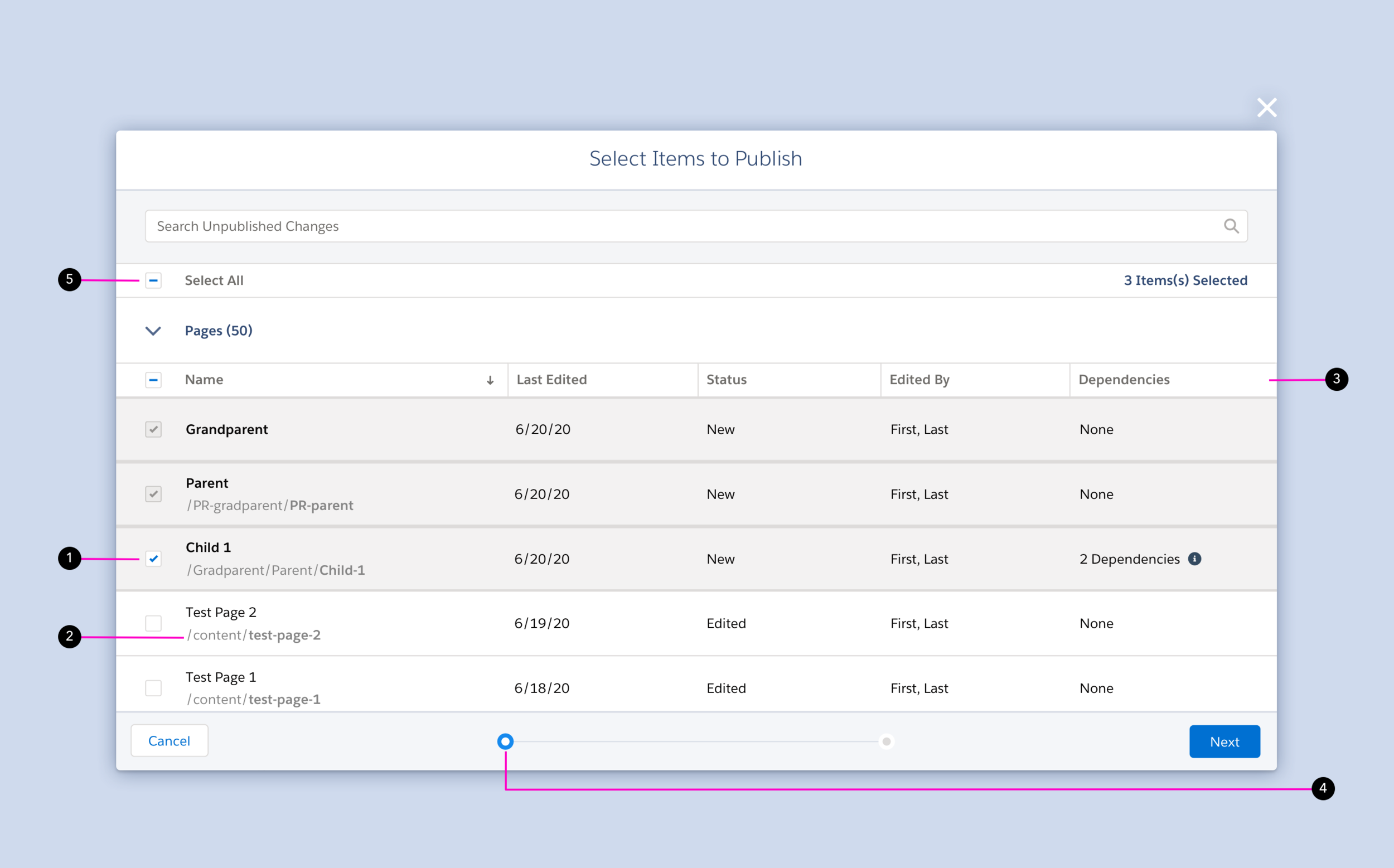This screenshot has height=868, width=1394.
Task: Click the Cancel button
Action: 169,740
